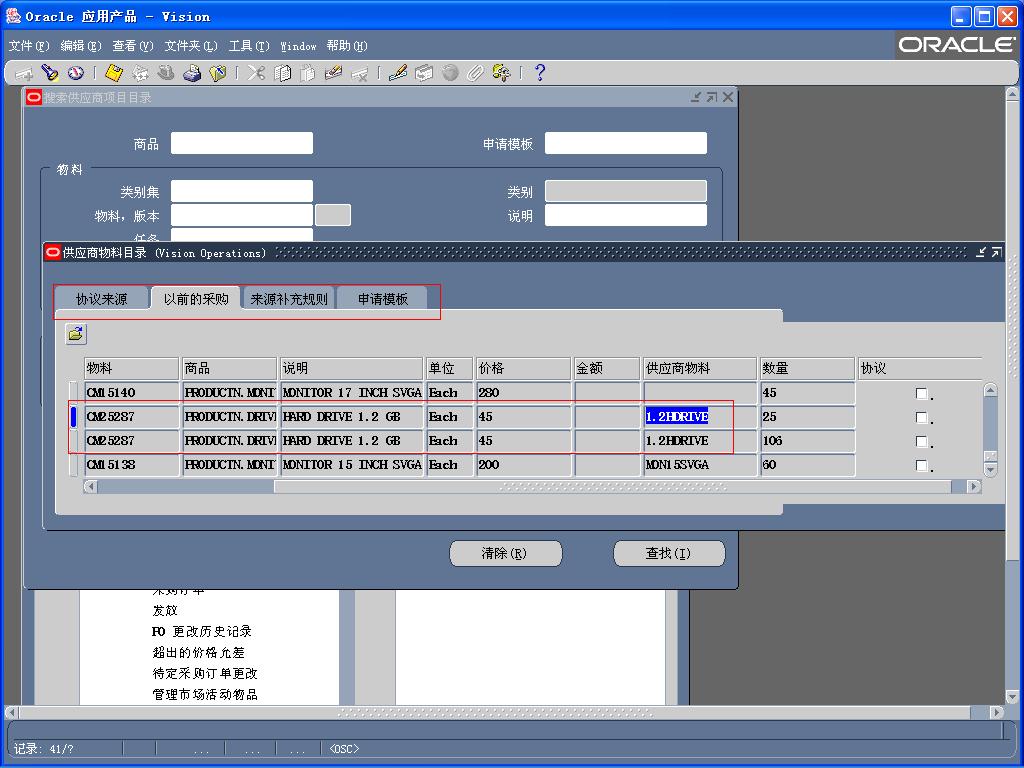Select the 以前的采购 tab

click(x=196, y=298)
